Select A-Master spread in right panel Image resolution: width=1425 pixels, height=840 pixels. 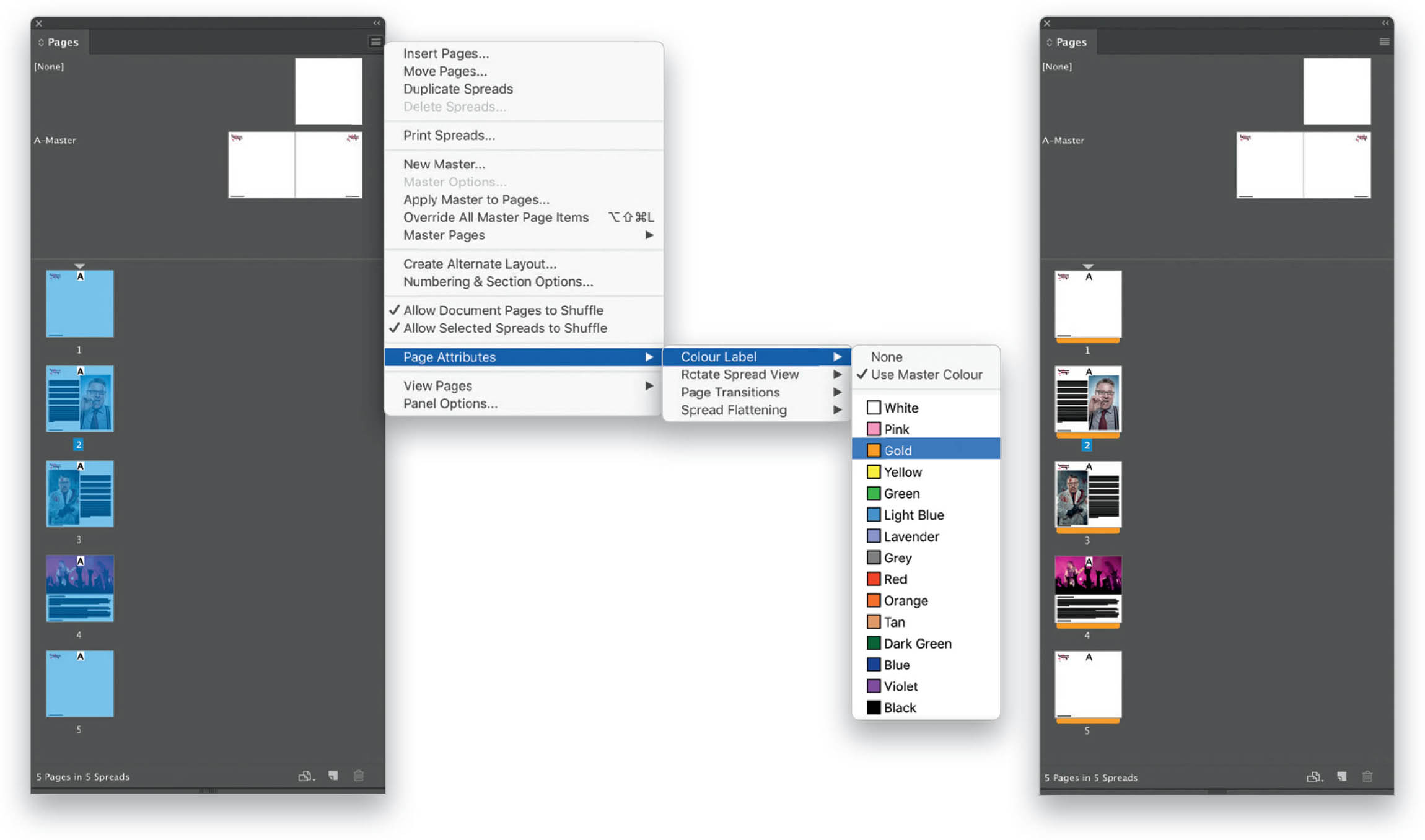click(1304, 165)
